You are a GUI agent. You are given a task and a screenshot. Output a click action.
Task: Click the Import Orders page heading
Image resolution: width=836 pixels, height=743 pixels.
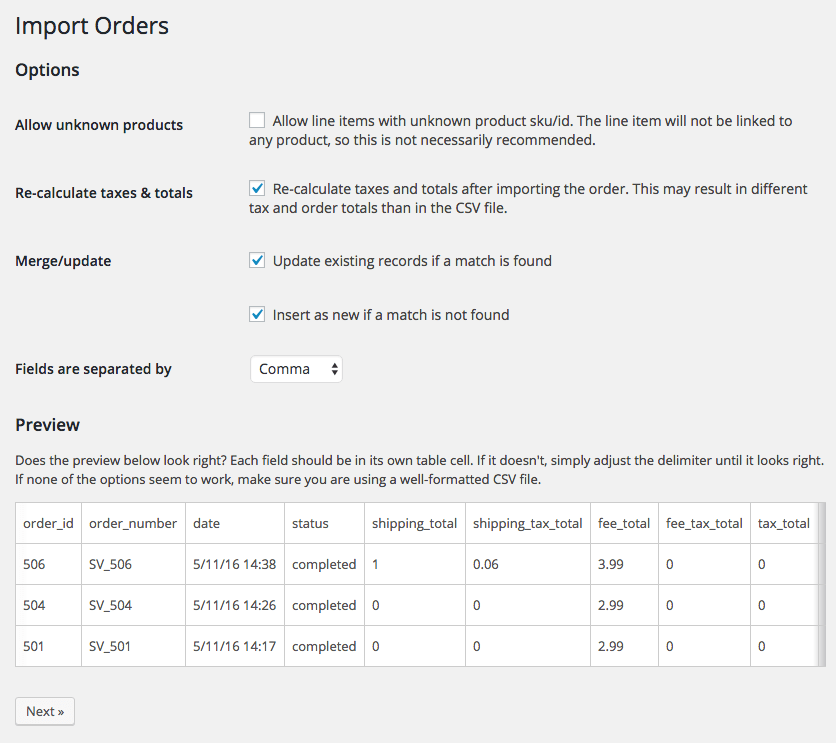tap(92, 26)
